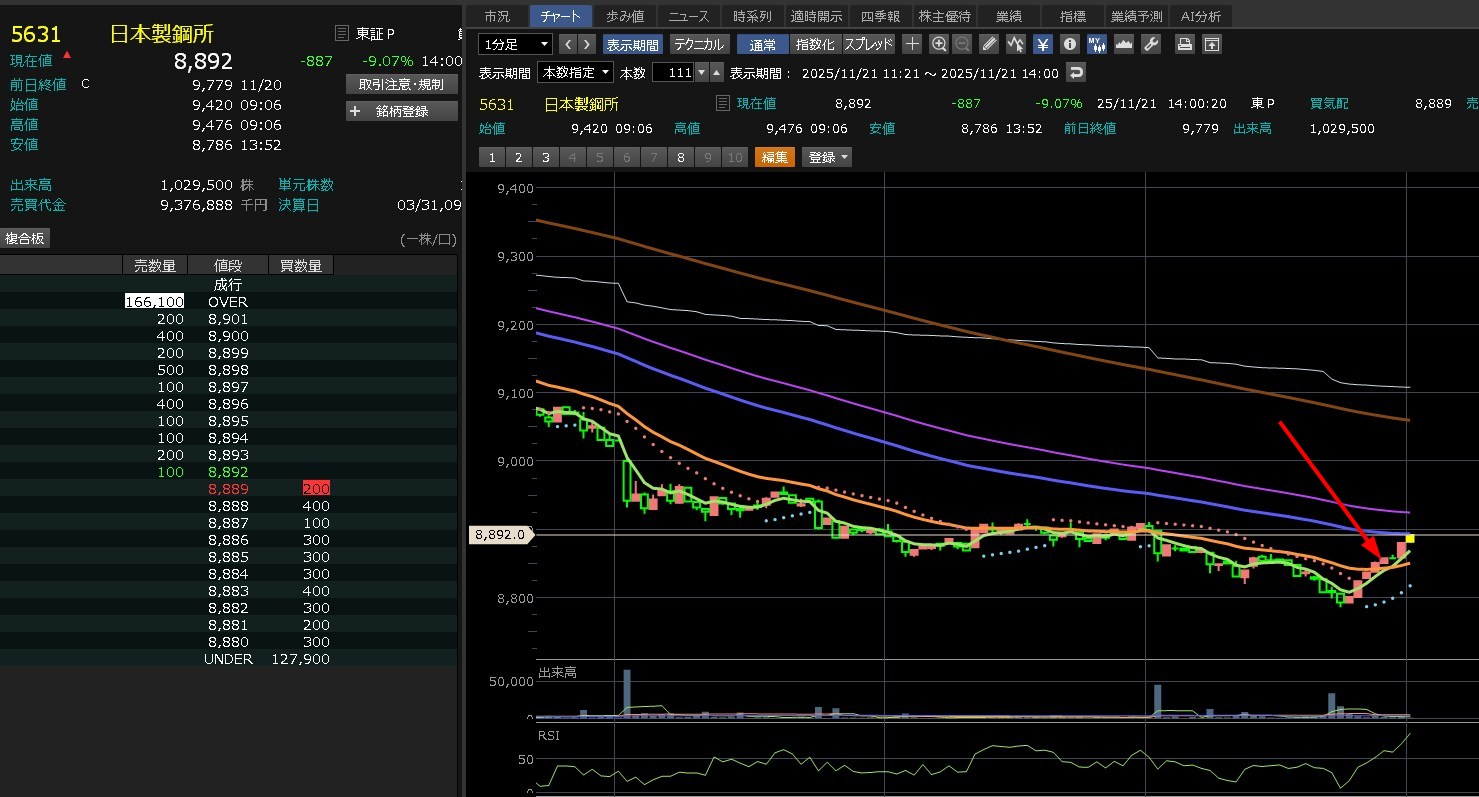Open the info circle icon
The width and height of the screenshot is (1479, 797).
[x=1070, y=44]
